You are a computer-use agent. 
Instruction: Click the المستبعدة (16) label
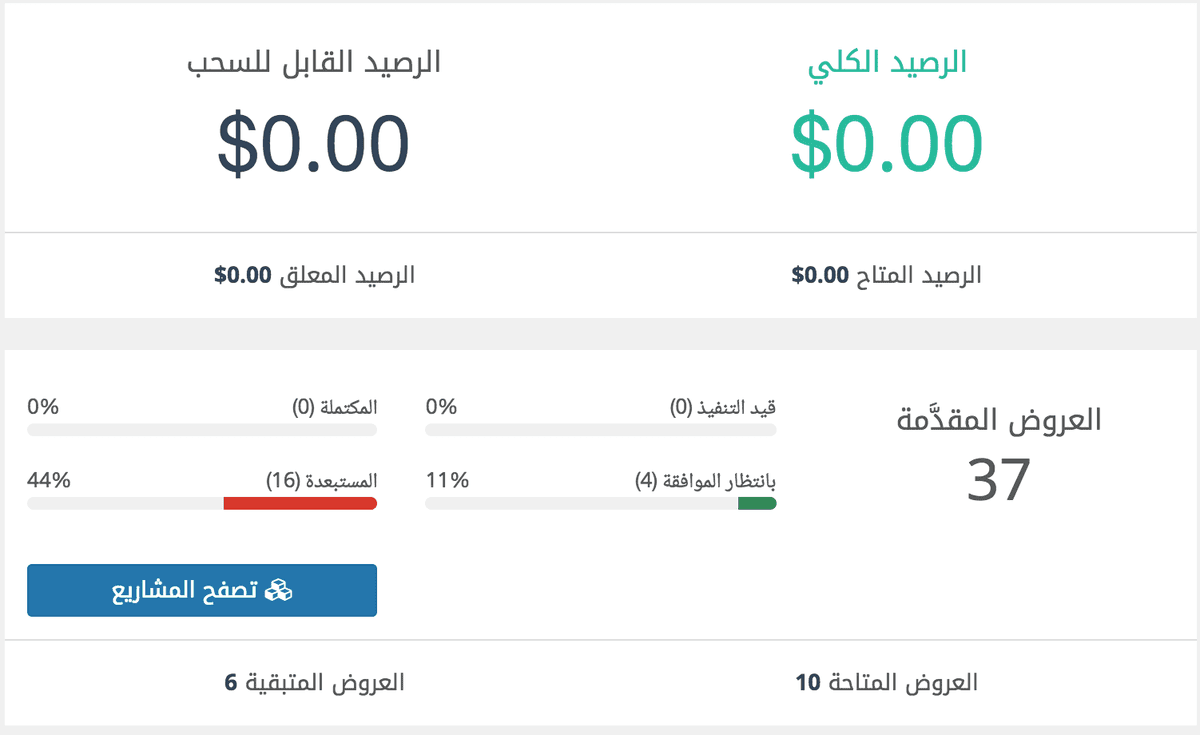pos(322,480)
